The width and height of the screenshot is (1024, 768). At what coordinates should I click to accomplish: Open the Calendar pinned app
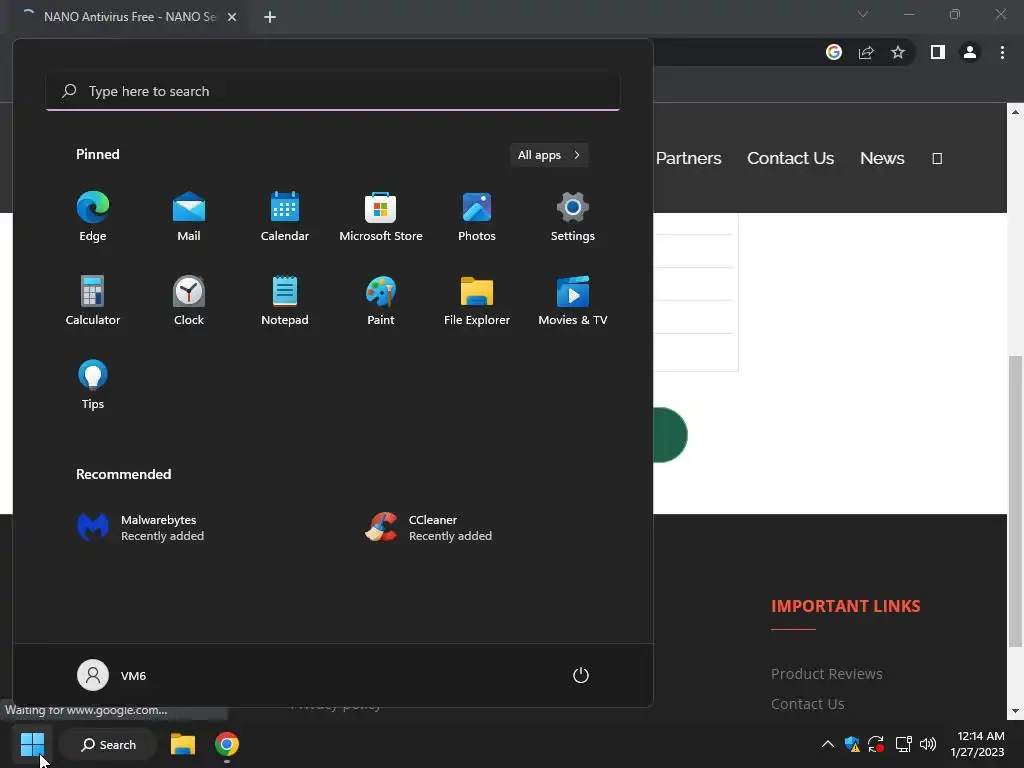(x=285, y=217)
